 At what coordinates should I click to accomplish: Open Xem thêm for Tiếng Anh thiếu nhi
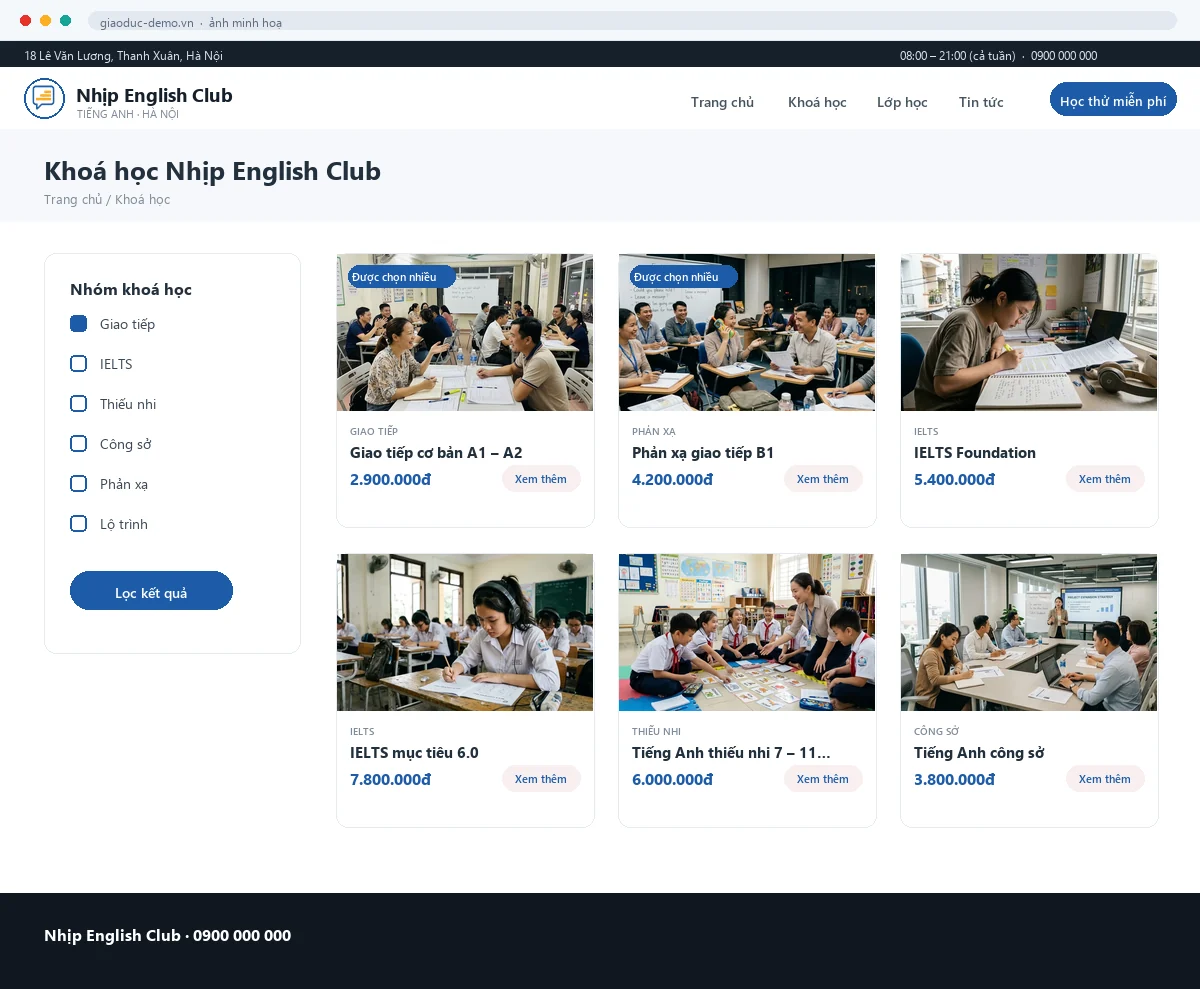coord(823,779)
